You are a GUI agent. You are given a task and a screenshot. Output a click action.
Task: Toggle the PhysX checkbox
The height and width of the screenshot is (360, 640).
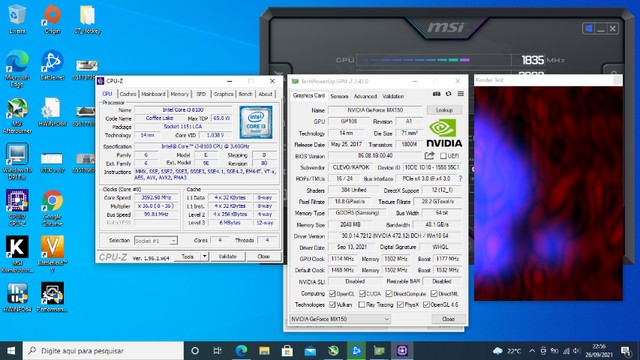[x=400, y=304]
